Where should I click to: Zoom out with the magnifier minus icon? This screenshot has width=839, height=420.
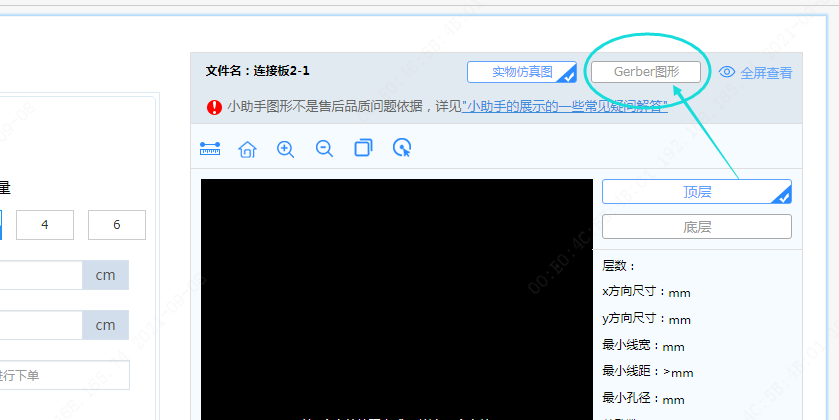tap(324, 149)
